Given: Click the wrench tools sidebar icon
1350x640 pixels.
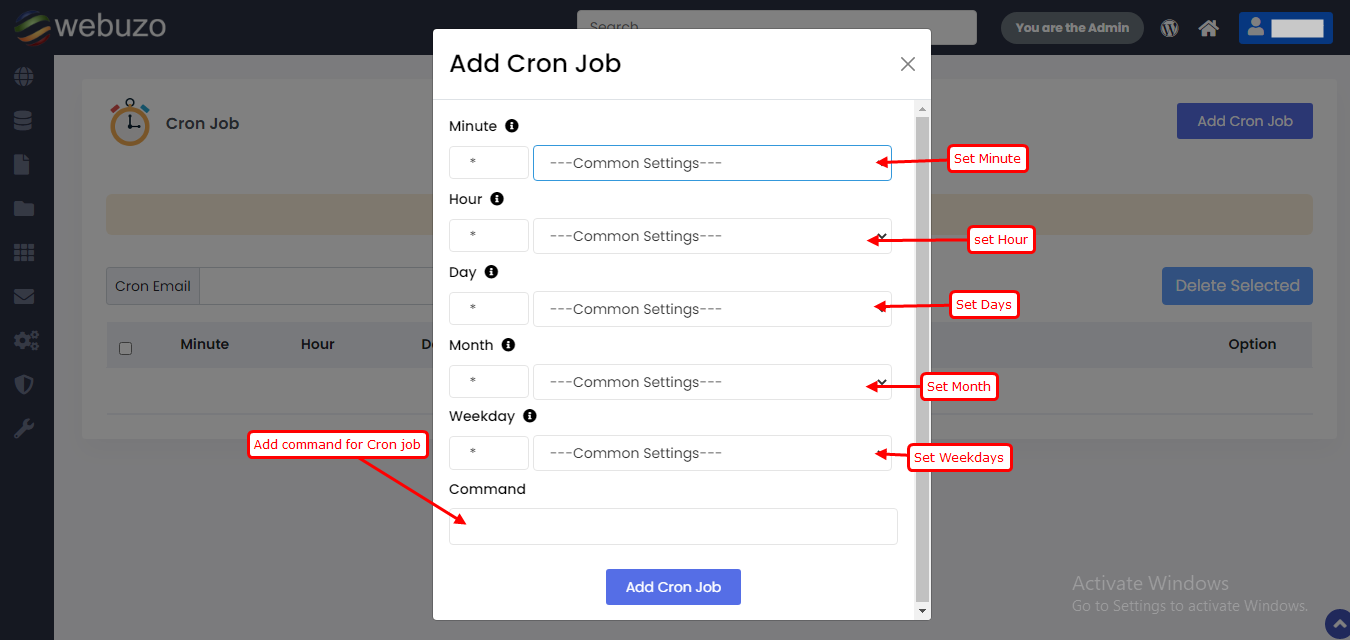Looking at the screenshot, I should [23, 429].
